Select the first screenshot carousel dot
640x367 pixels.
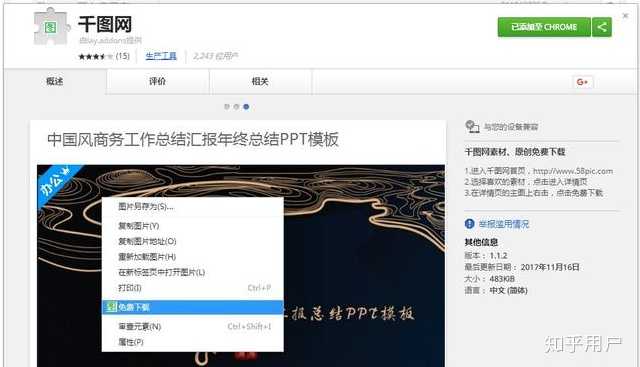(227, 107)
